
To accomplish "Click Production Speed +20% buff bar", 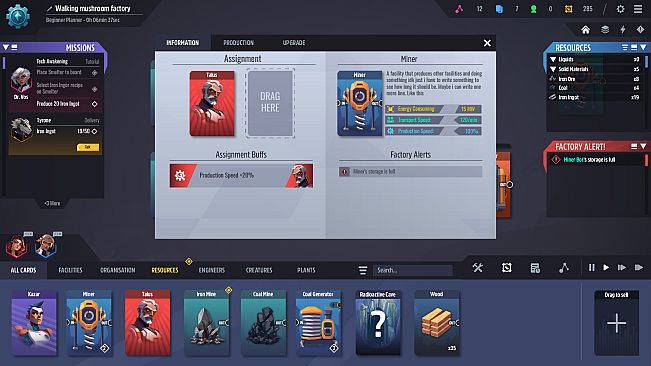I will click(241, 175).
